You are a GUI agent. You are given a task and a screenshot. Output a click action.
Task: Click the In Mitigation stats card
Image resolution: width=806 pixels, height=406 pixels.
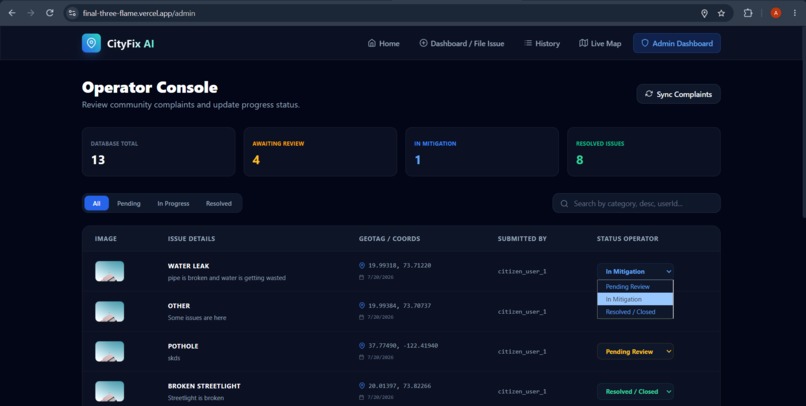click(x=482, y=152)
